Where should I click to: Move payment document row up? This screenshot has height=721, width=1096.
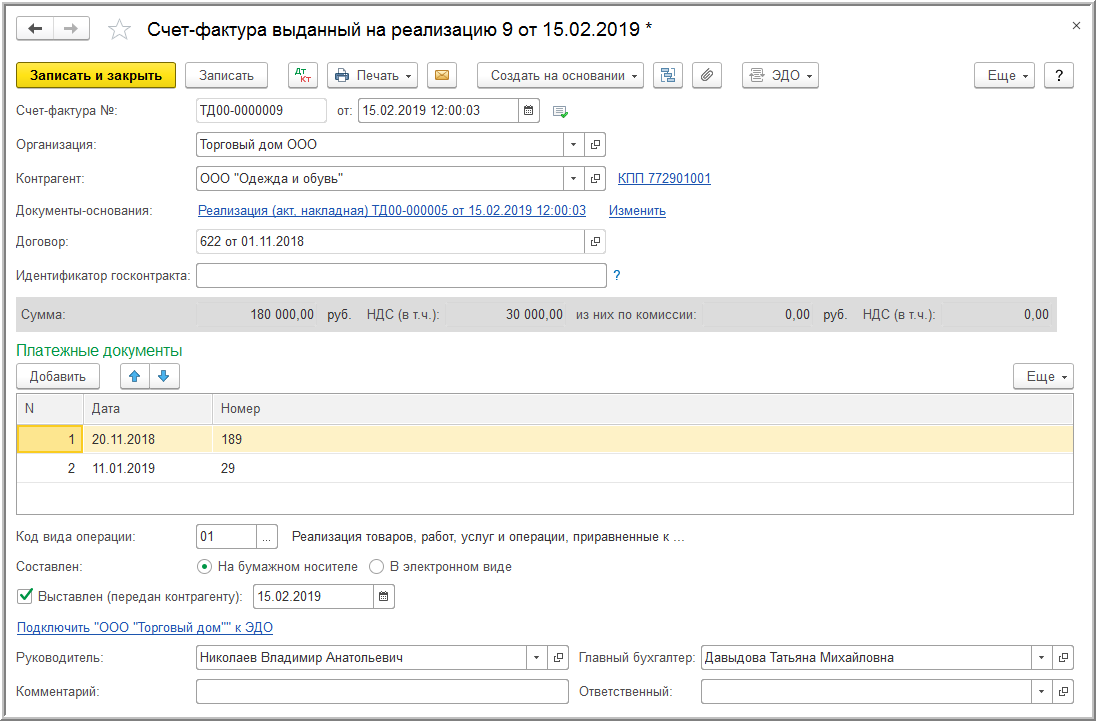tap(135, 377)
